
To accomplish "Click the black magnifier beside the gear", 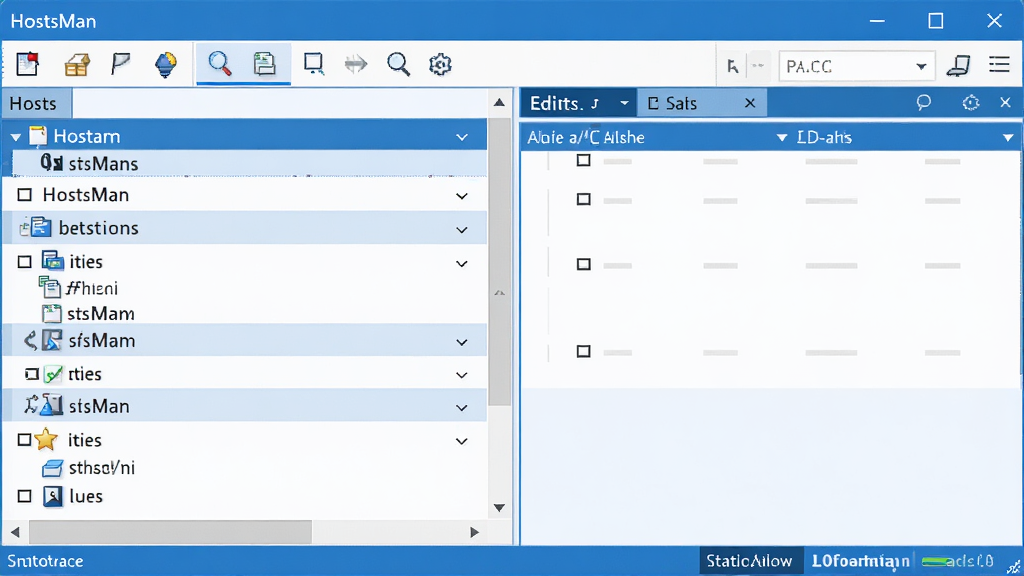I will coord(398,65).
